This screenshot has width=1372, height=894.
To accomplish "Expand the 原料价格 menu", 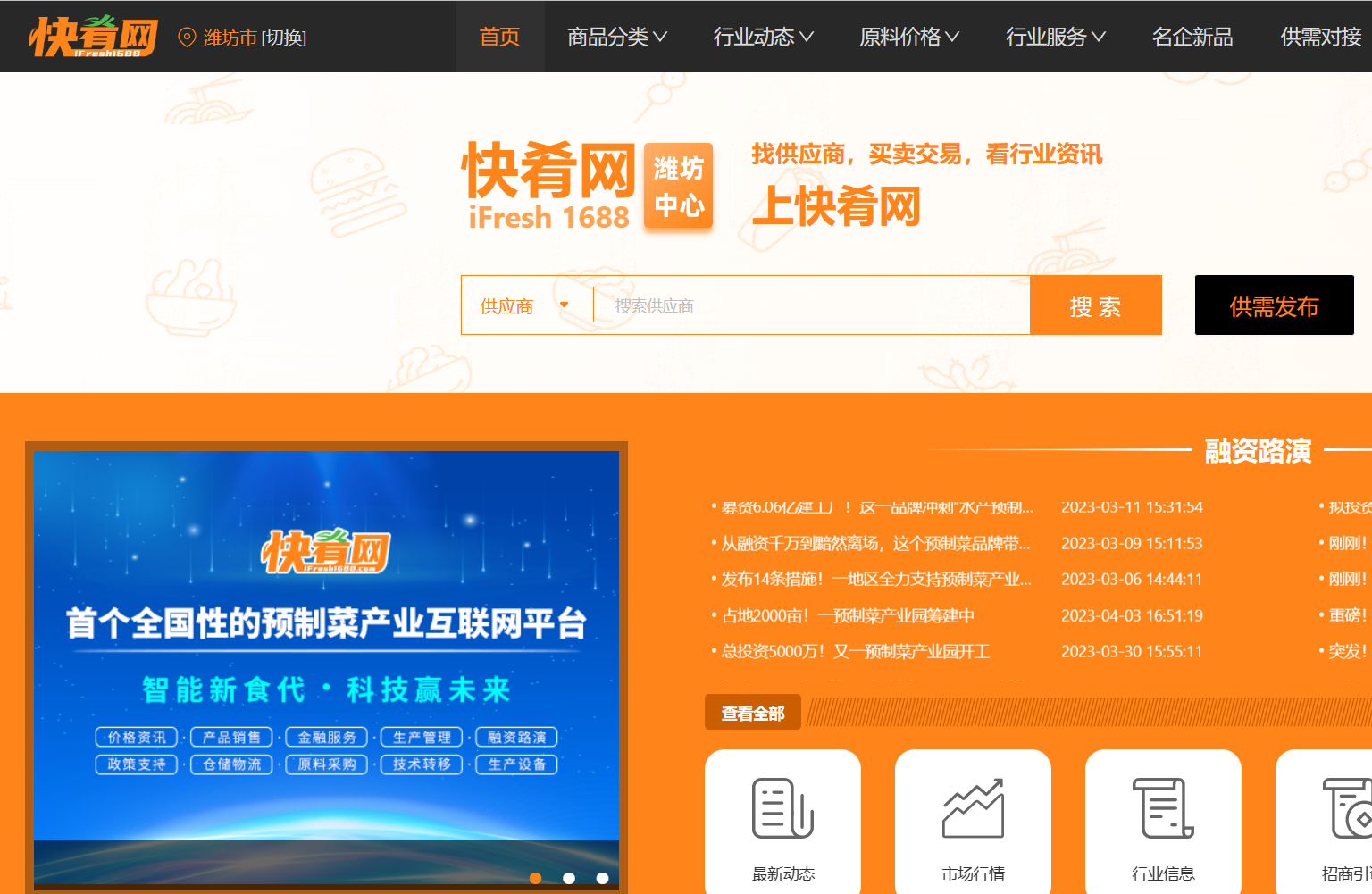I will point(909,37).
